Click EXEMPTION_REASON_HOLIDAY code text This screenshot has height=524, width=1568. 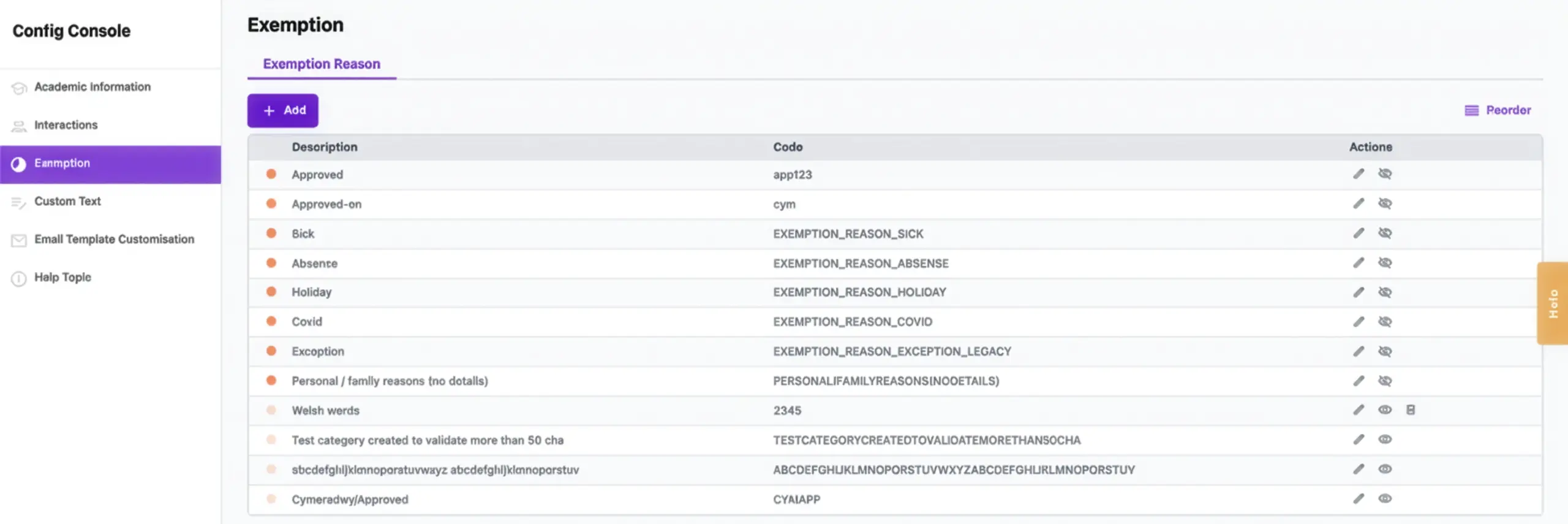coord(859,292)
